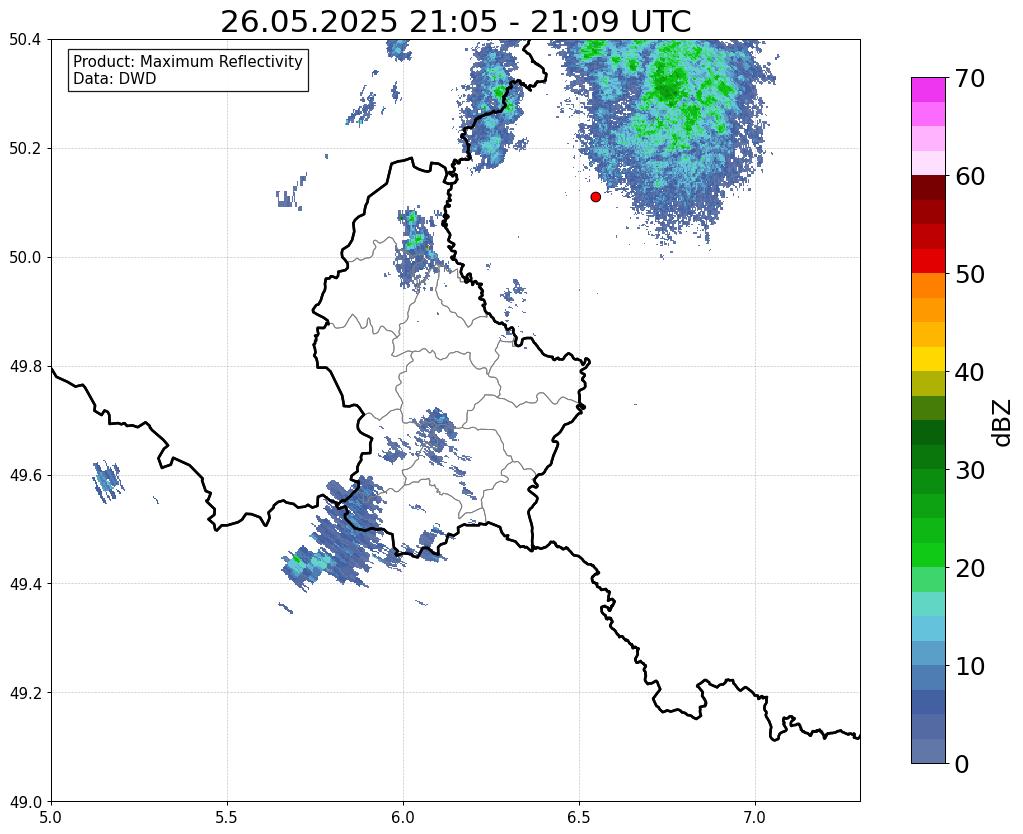1023x834 pixels.
Task: Click latitude axis label 49.0
Action: (25, 802)
